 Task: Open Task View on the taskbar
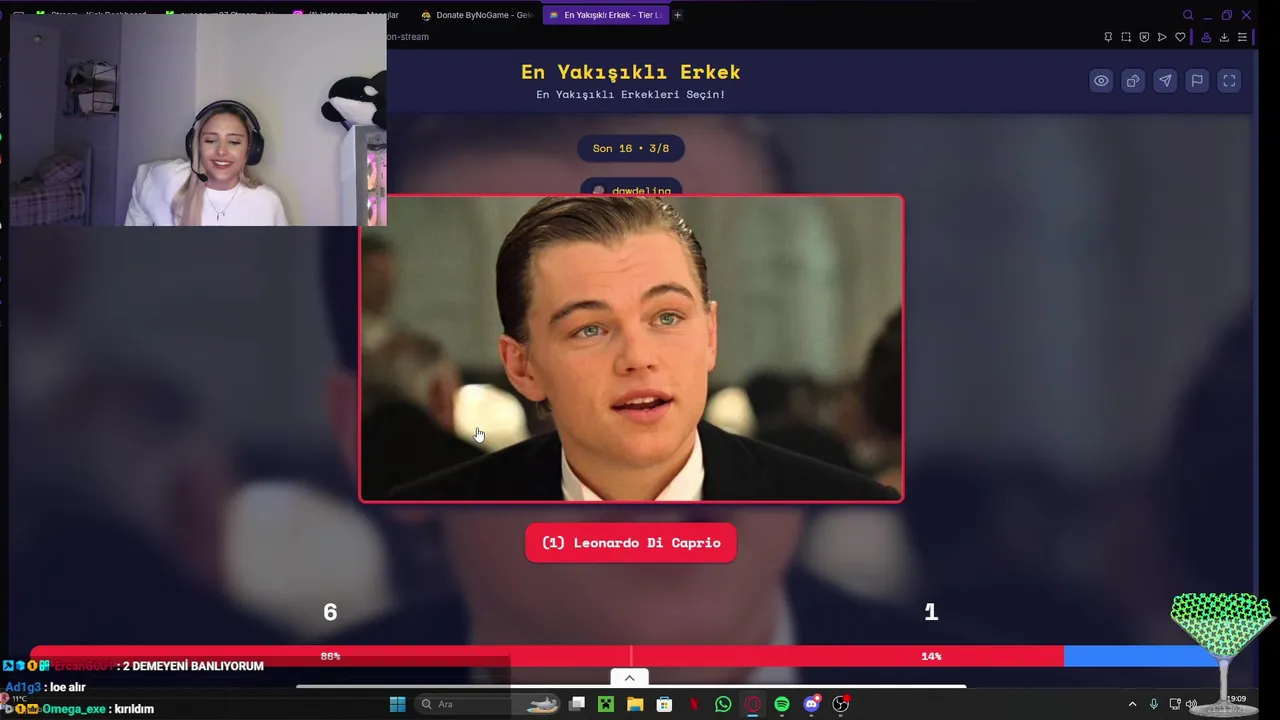(x=577, y=704)
